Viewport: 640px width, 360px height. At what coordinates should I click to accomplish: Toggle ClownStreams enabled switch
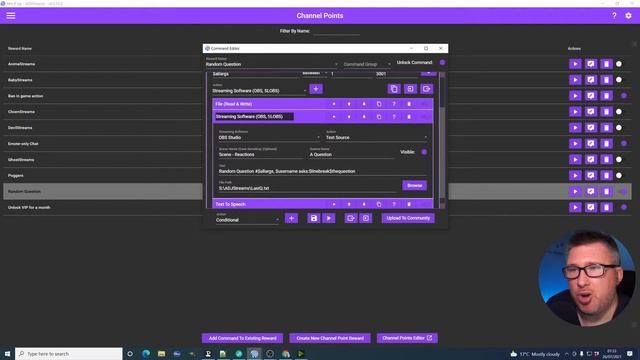[619, 112]
